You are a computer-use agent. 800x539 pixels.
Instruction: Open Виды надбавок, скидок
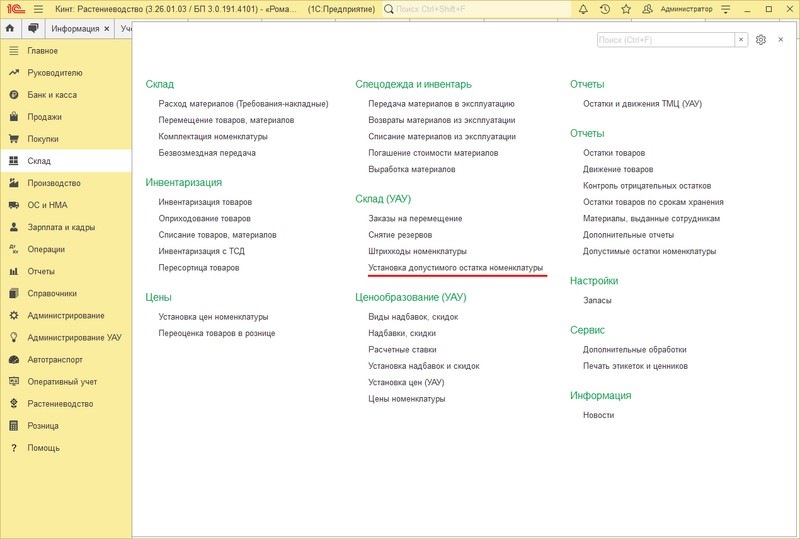pos(413,317)
